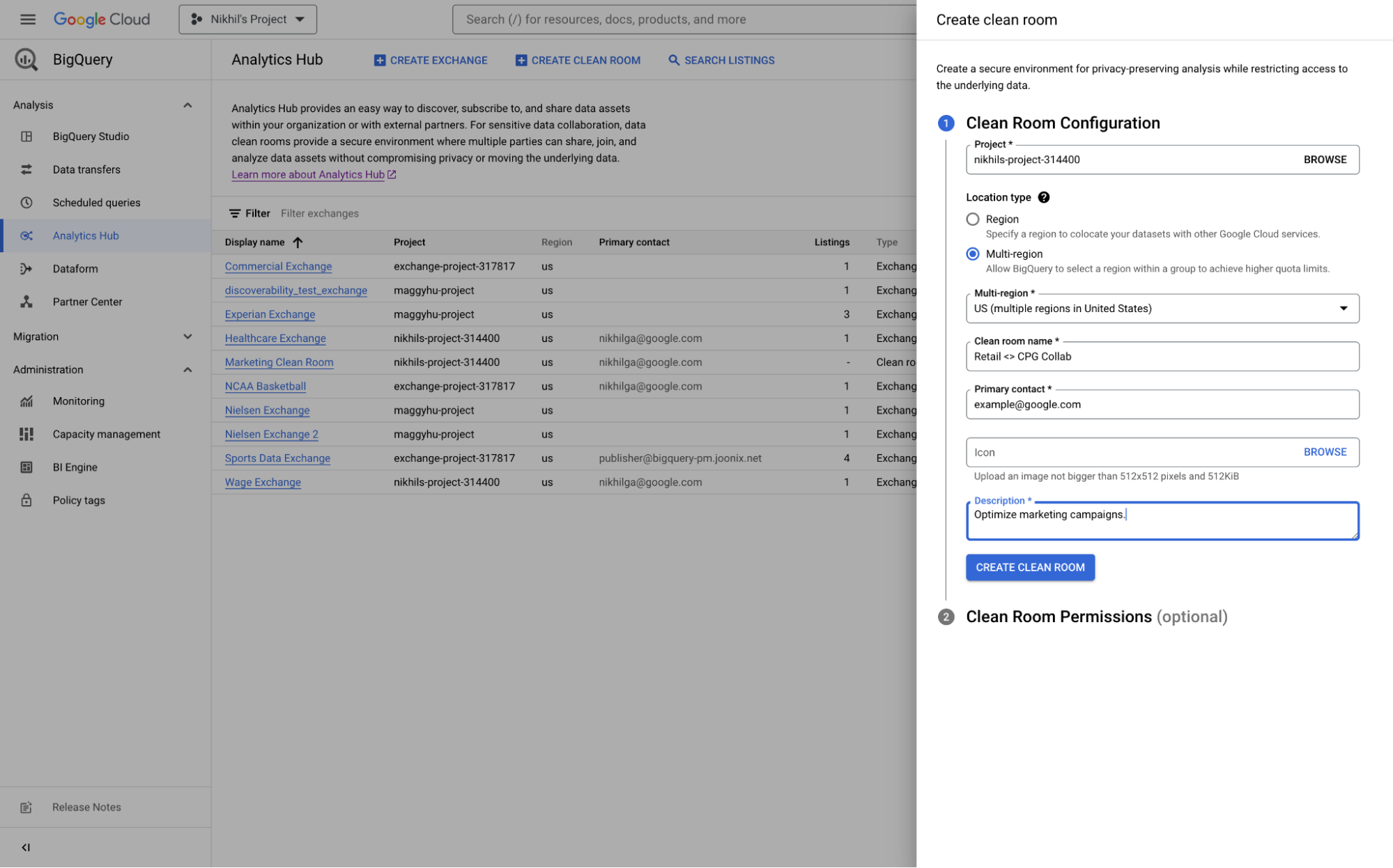Open the Multi-region US dropdown

[1162, 309]
